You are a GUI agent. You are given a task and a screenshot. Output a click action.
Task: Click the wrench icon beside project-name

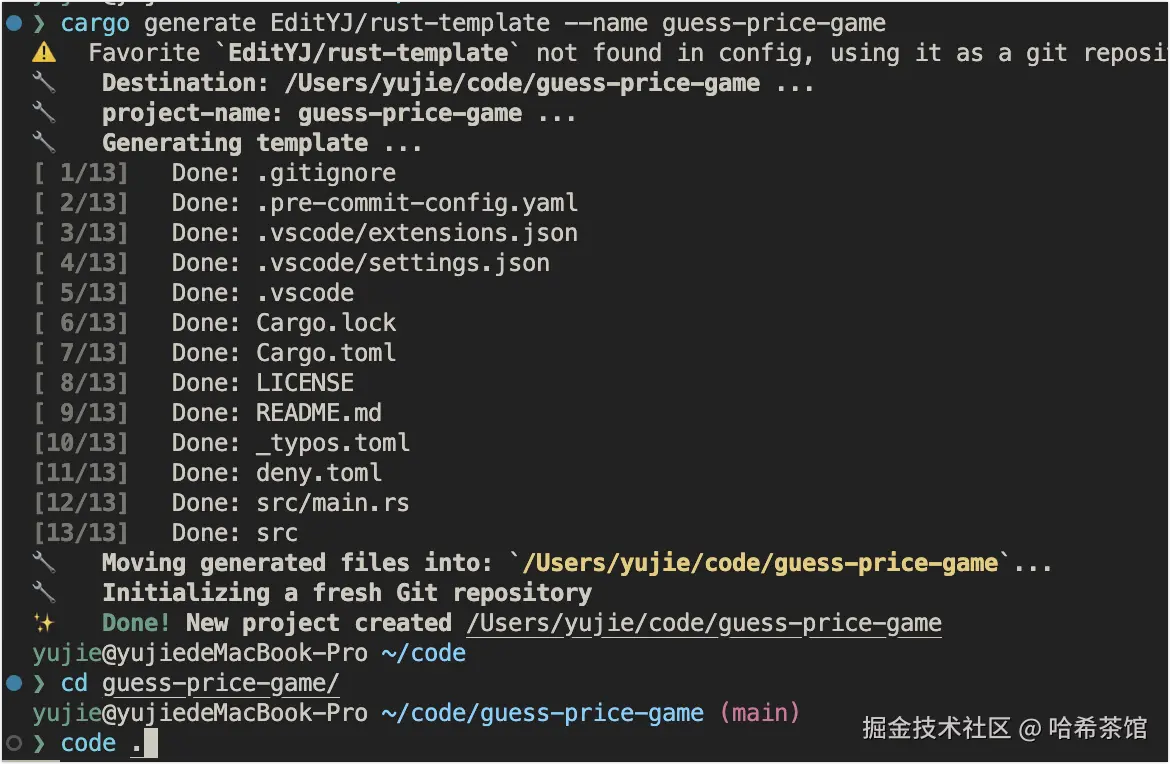coord(44,113)
